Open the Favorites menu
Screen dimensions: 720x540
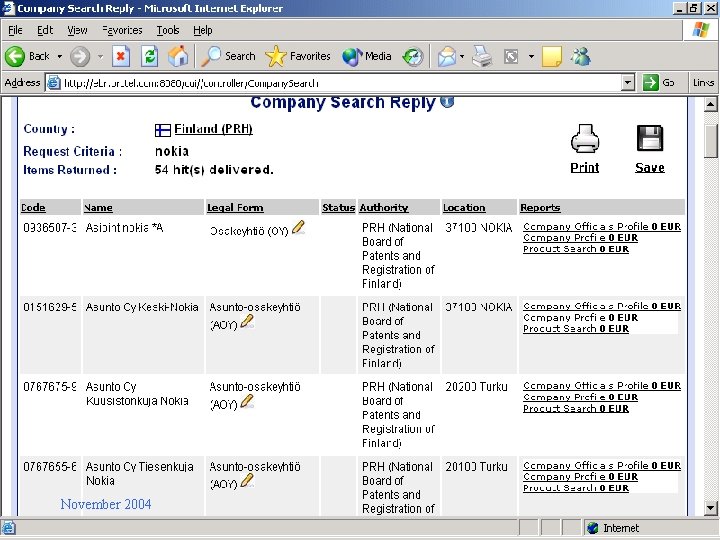(122, 30)
